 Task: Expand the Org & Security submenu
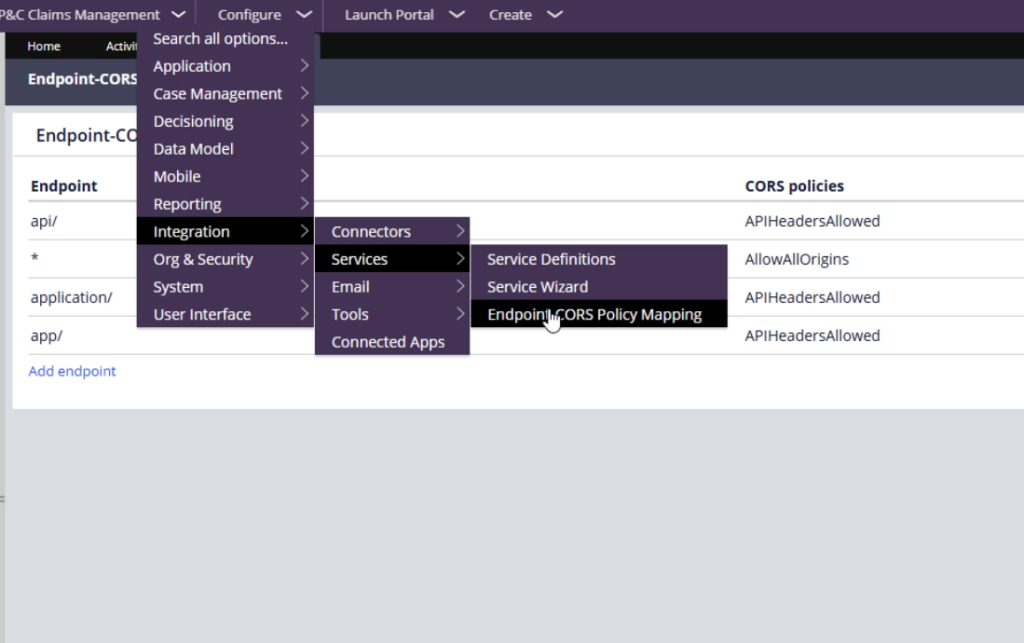225,259
